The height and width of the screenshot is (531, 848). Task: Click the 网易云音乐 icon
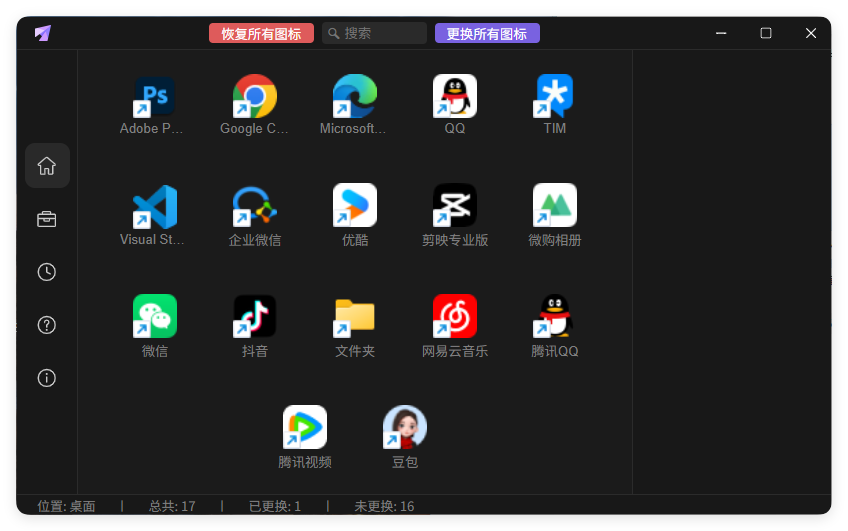click(455, 316)
